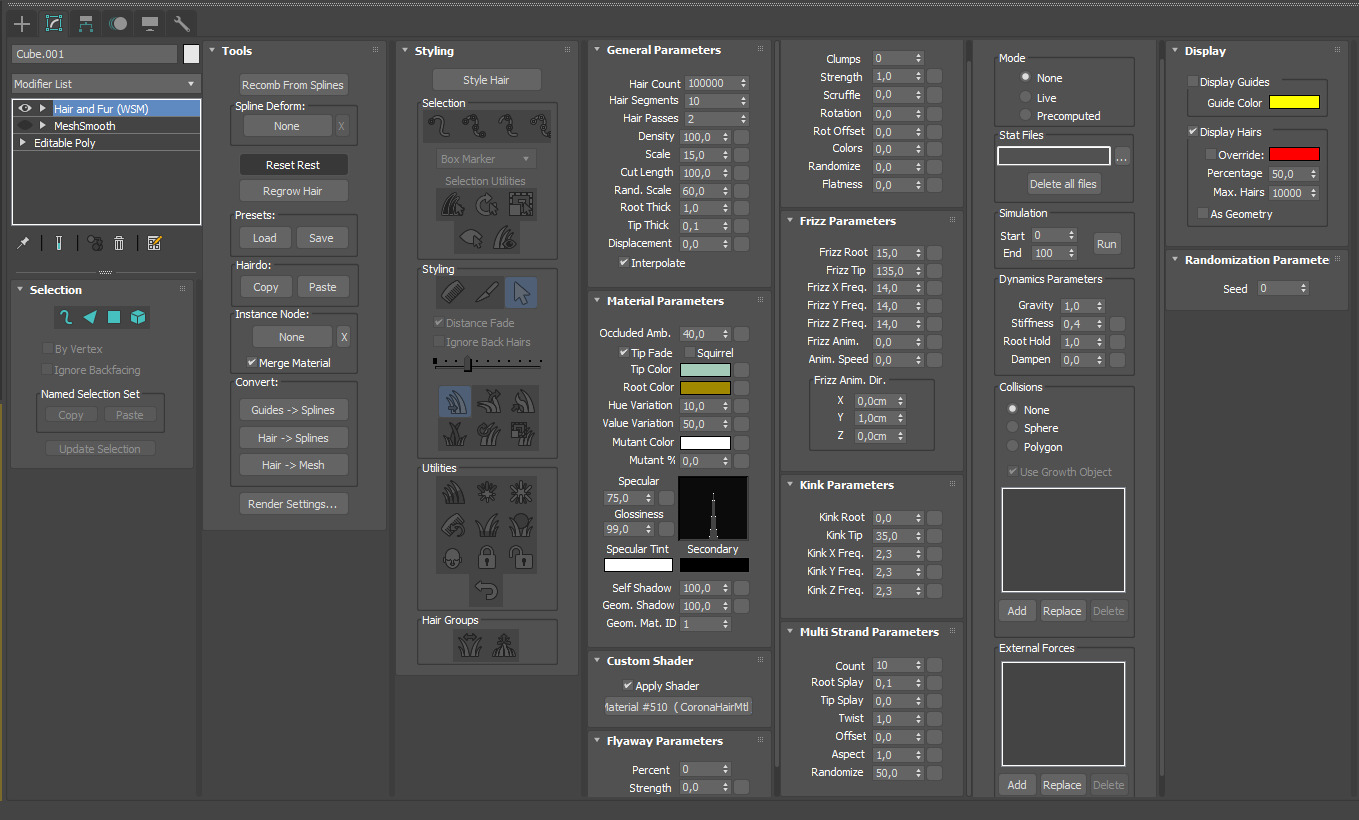Open the yellow Guide Color swatch
The height and width of the screenshot is (820, 1359).
click(1294, 102)
